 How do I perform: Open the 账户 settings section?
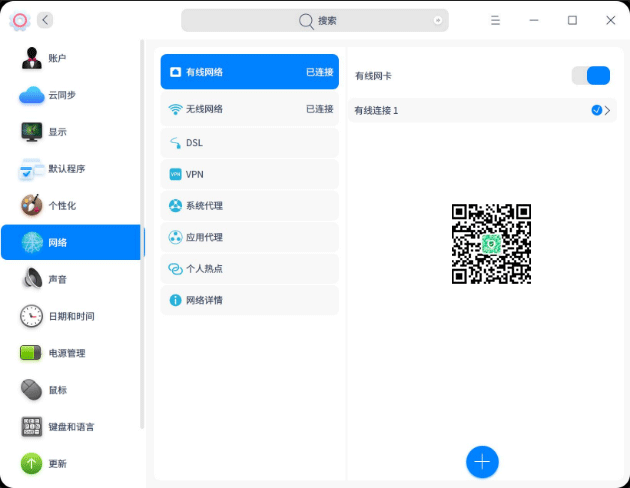[71, 58]
